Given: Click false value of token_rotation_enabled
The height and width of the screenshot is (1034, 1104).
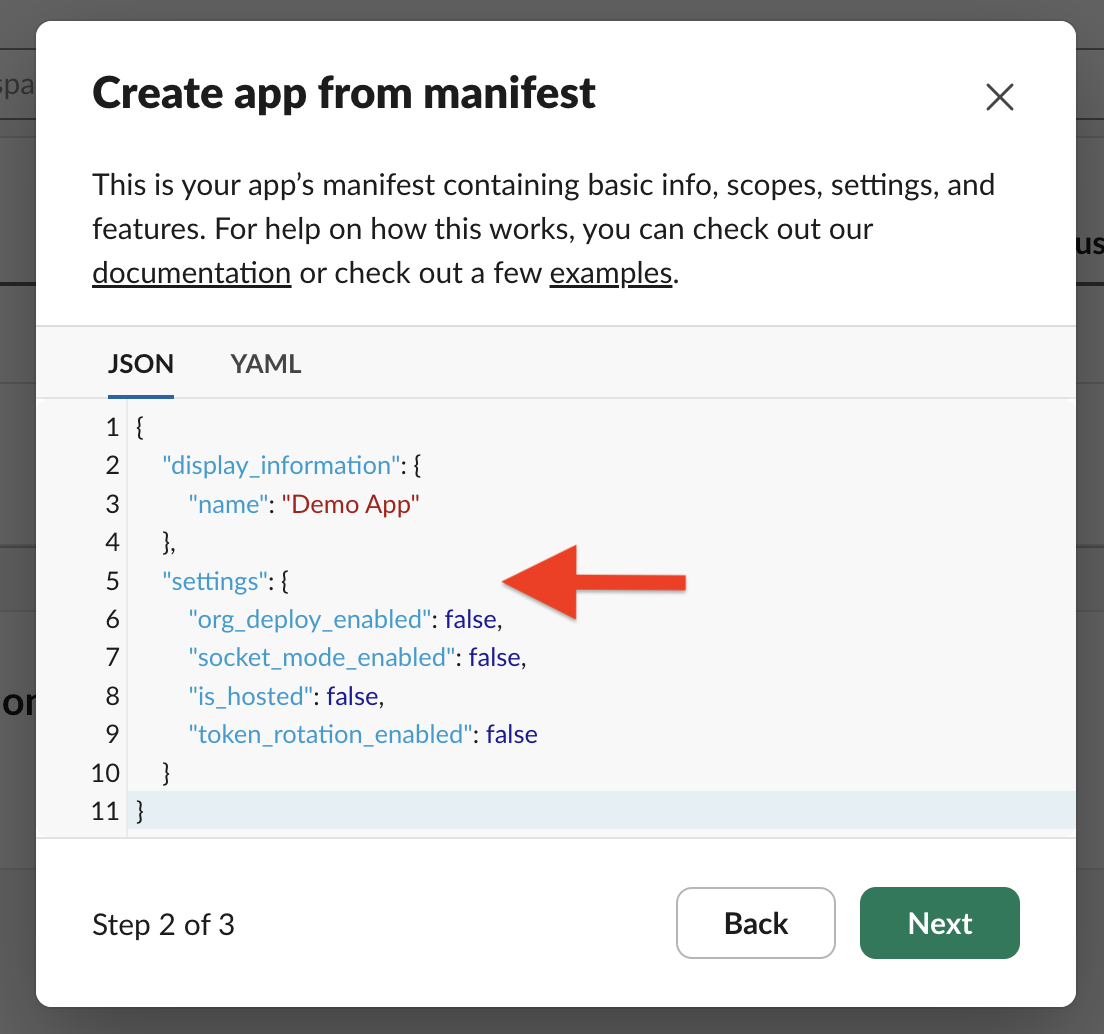Looking at the screenshot, I should [x=511, y=734].
